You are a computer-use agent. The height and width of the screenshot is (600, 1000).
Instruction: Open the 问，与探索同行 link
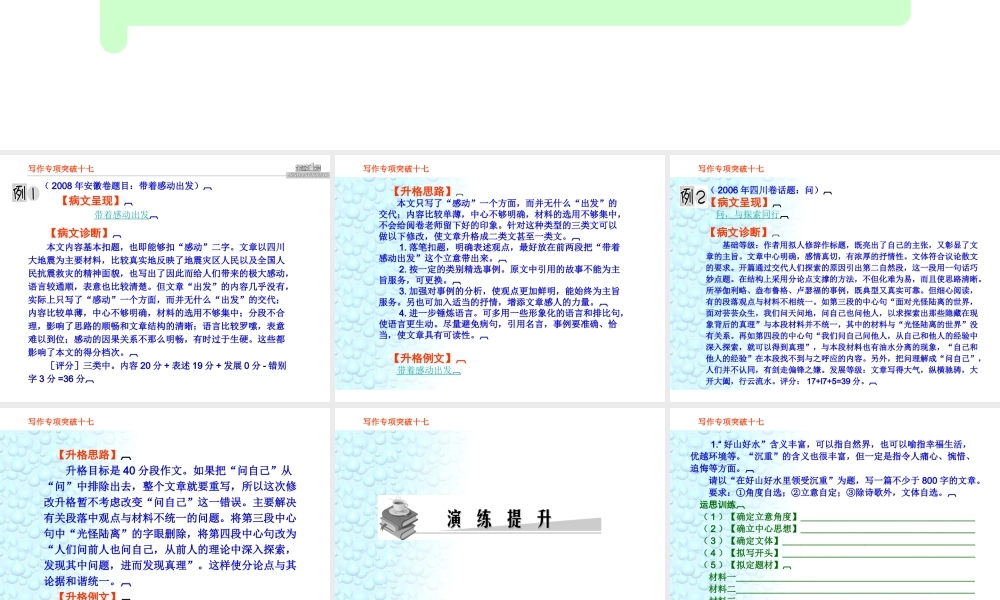747,214
